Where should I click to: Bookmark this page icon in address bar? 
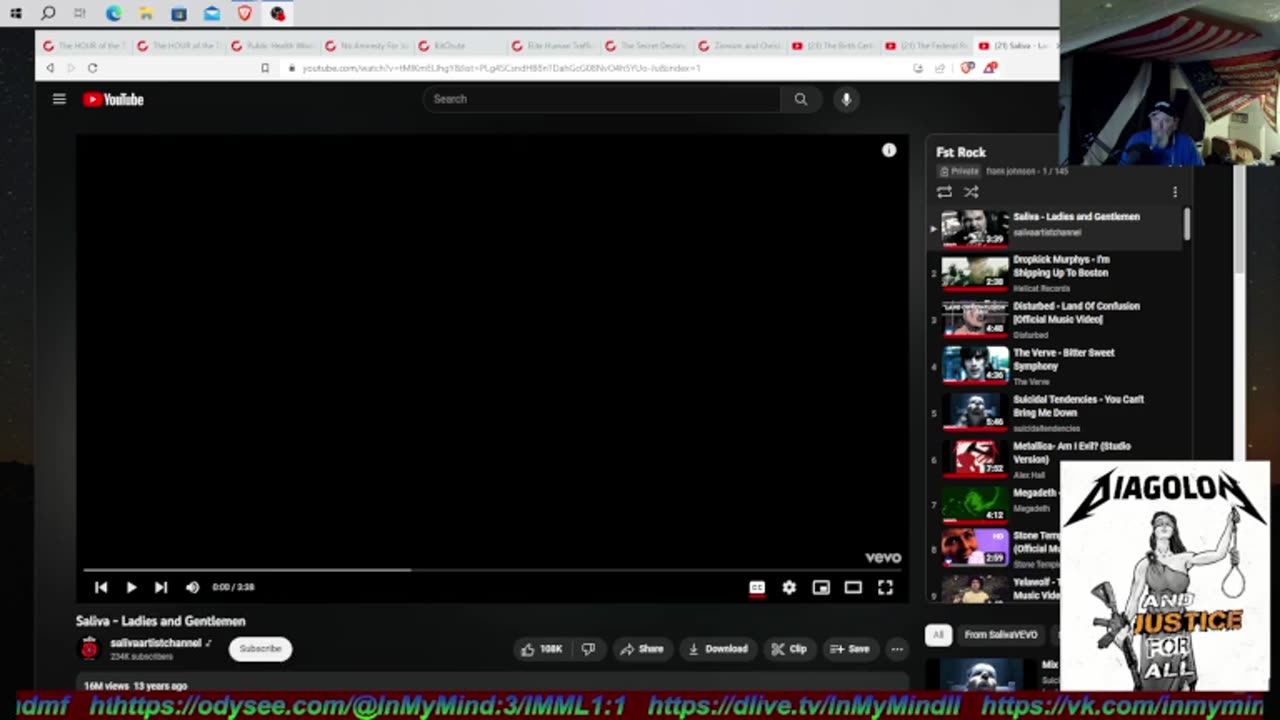click(265, 68)
